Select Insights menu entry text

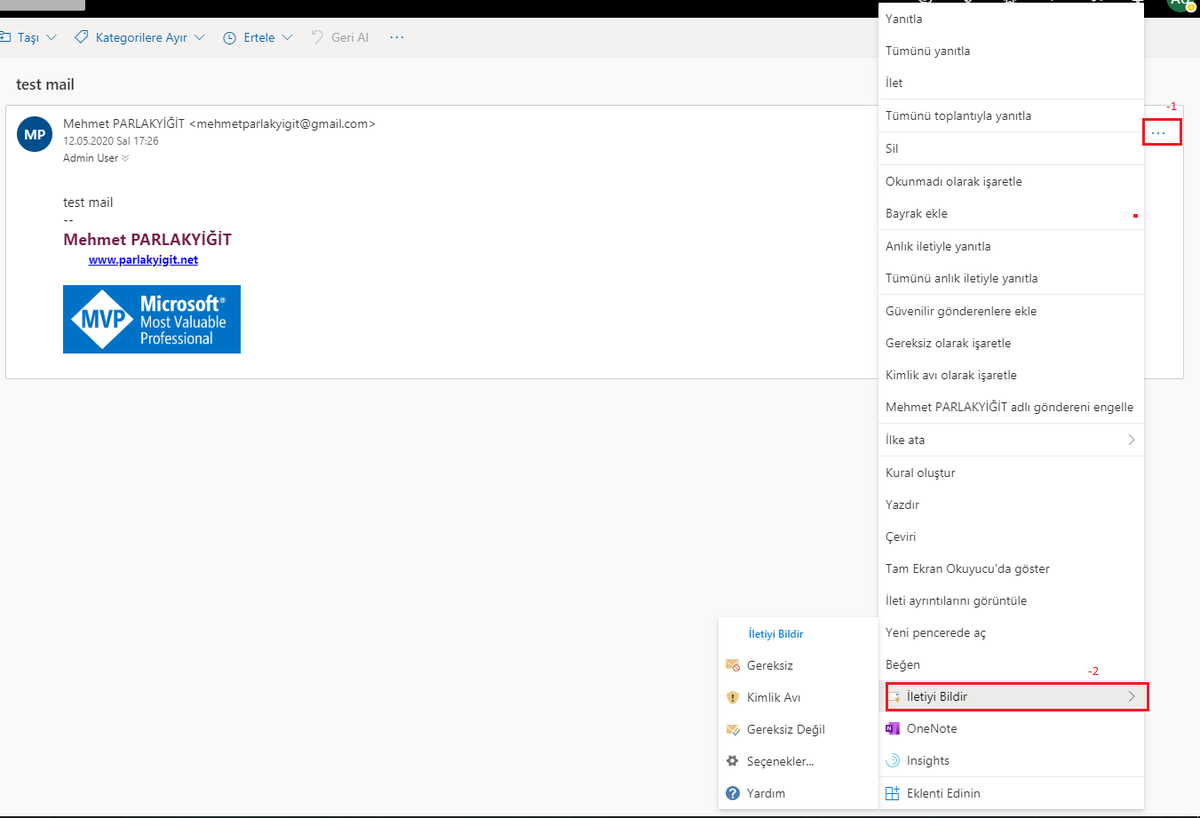click(928, 761)
